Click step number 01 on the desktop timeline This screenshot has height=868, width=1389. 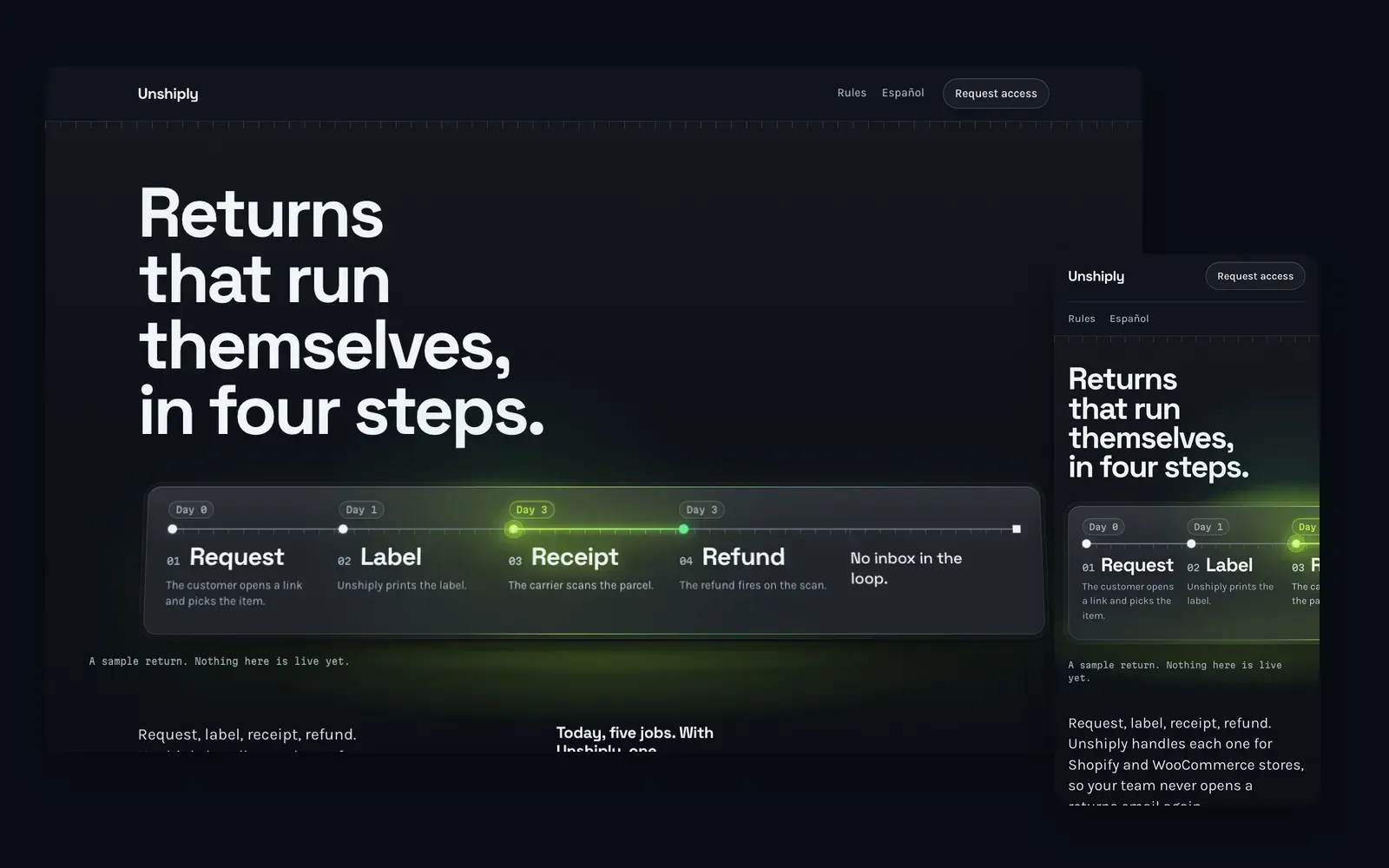(174, 561)
